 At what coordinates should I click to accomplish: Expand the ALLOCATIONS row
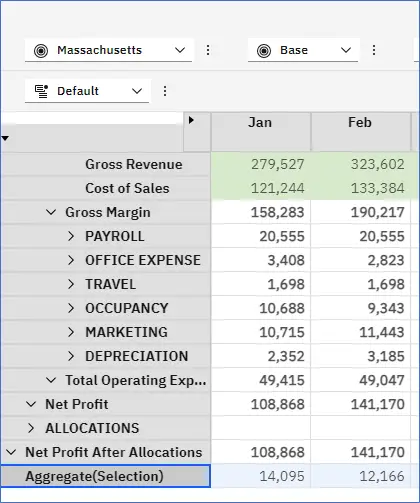point(31,428)
